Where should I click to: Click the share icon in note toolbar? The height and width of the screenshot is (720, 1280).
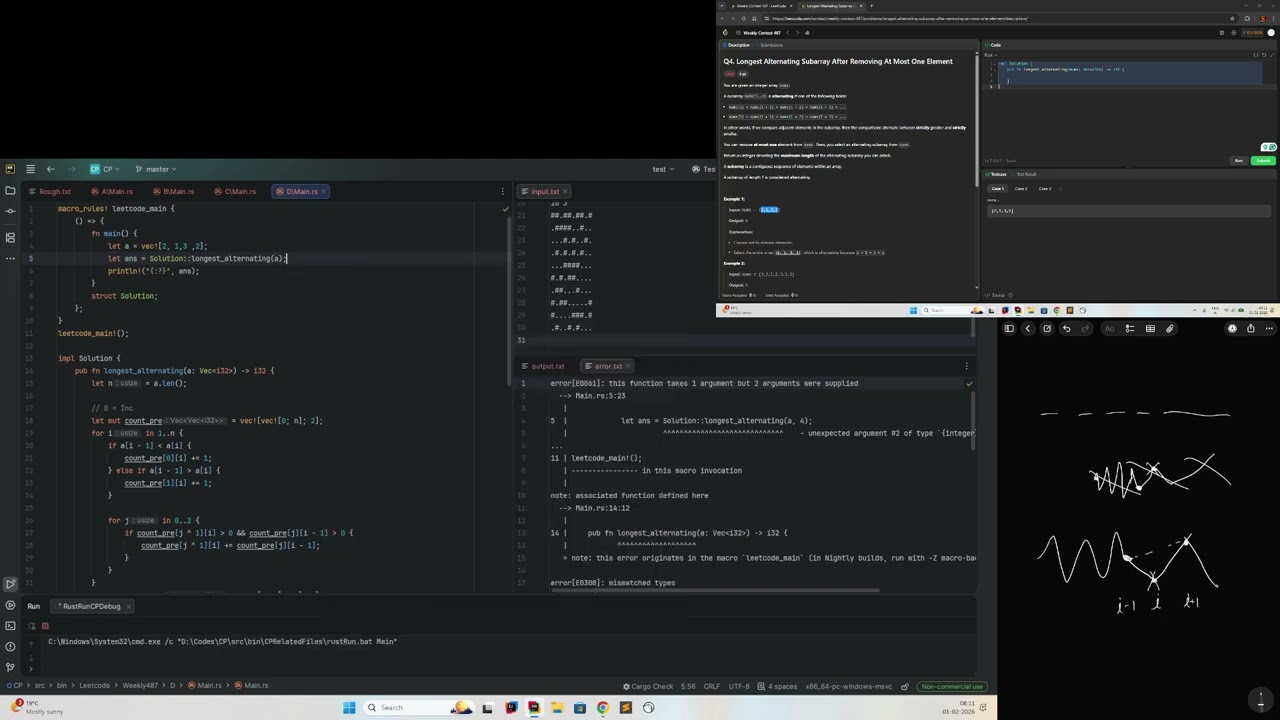(x=1250, y=329)
